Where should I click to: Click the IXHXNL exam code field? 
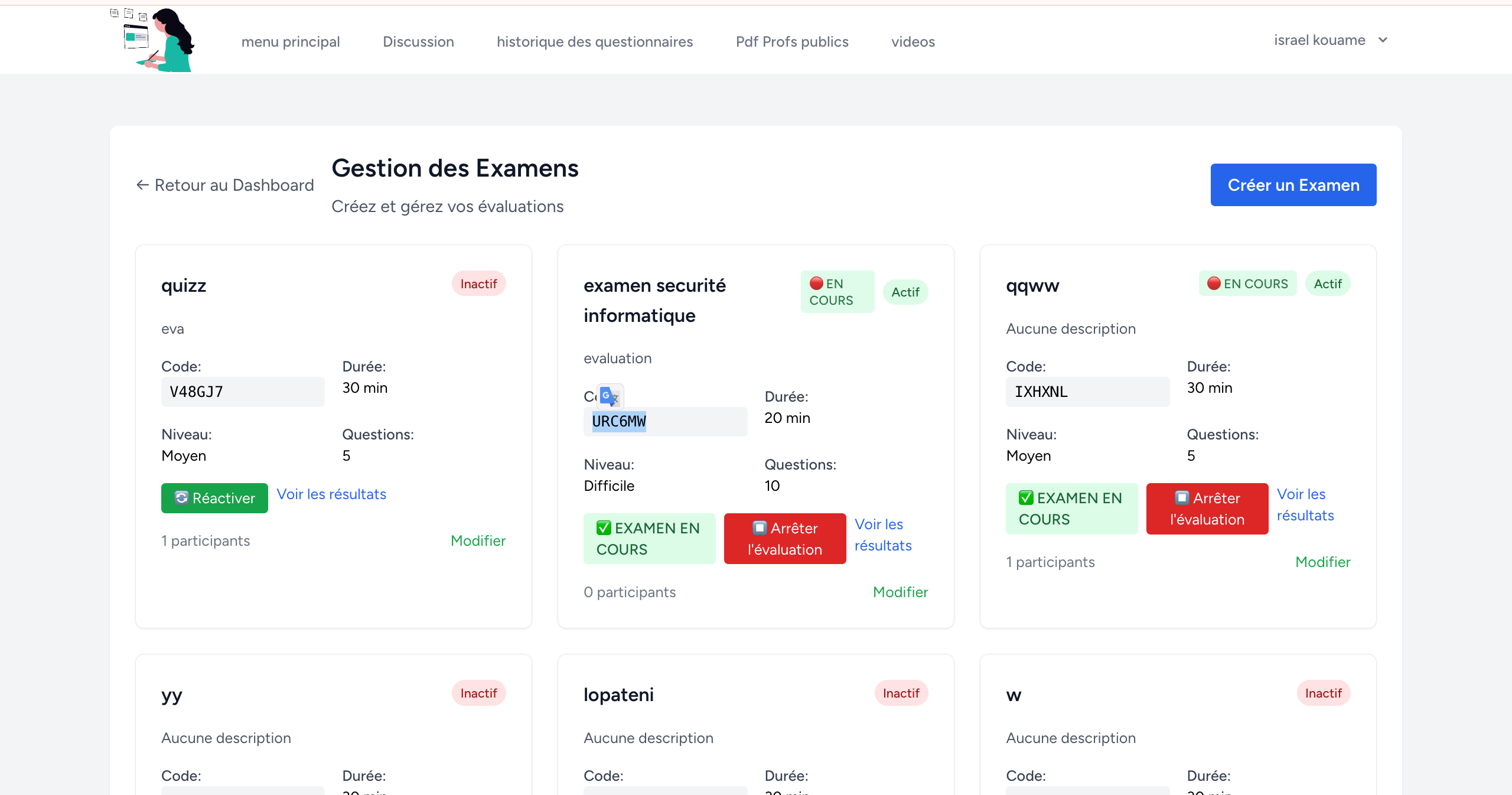[x=1087, y=392]
